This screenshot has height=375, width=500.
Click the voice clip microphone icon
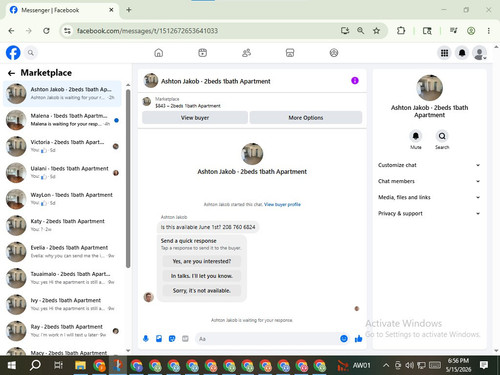click(x=146, y=339)
